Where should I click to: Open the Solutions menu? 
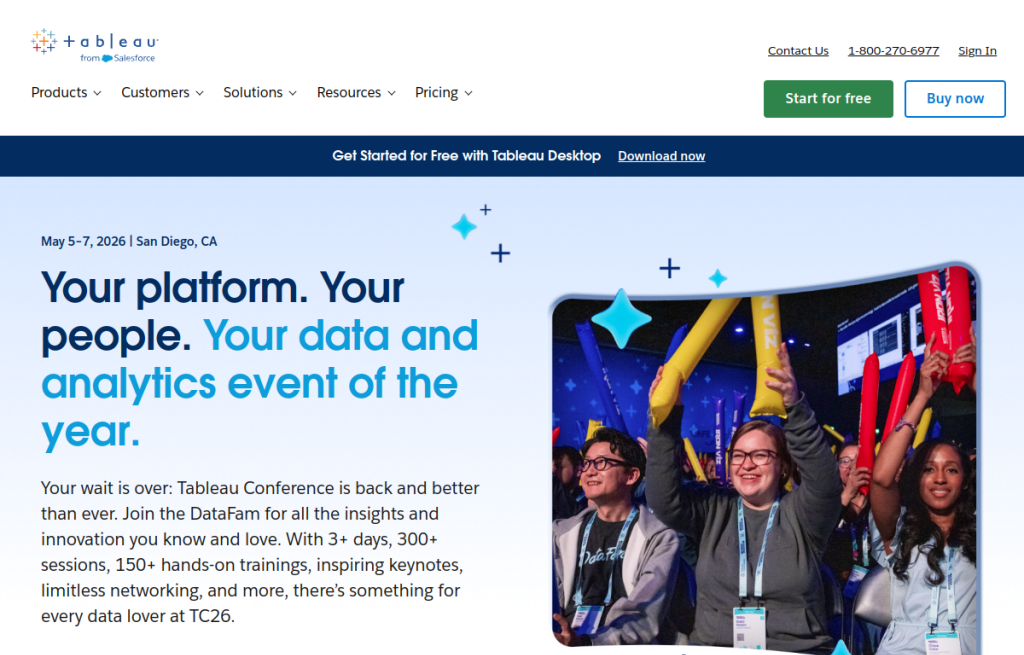259,92
